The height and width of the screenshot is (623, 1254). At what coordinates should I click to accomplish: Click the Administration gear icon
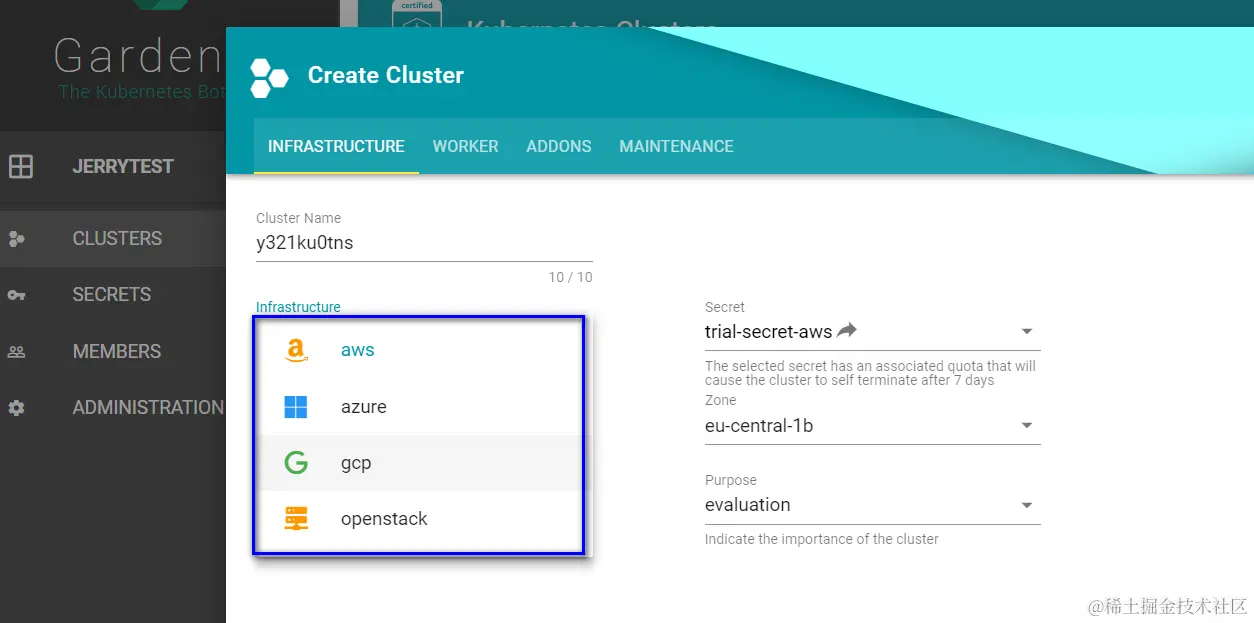coord(16,408)
